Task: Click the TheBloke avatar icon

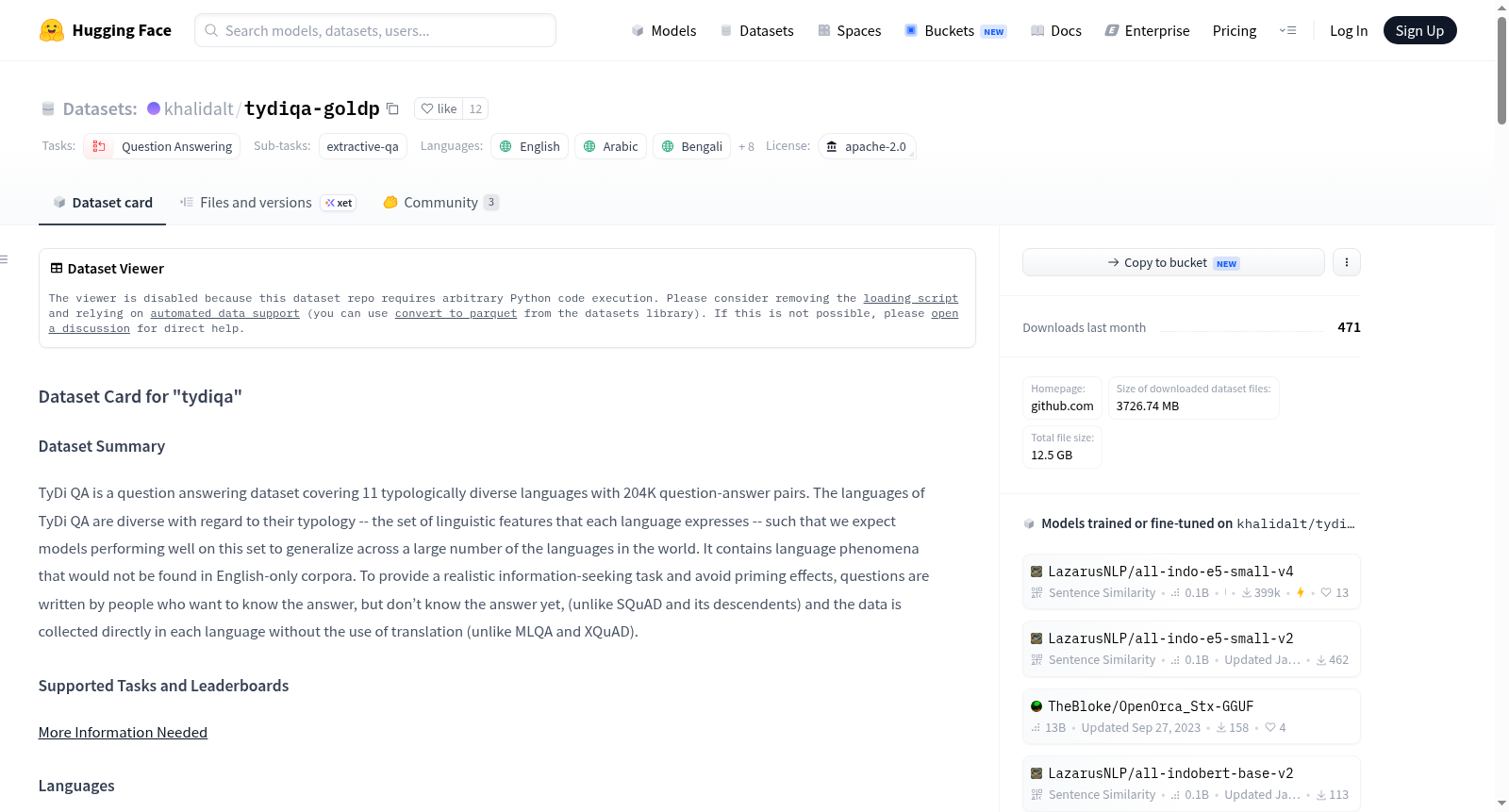Action: coord(1036,706)
